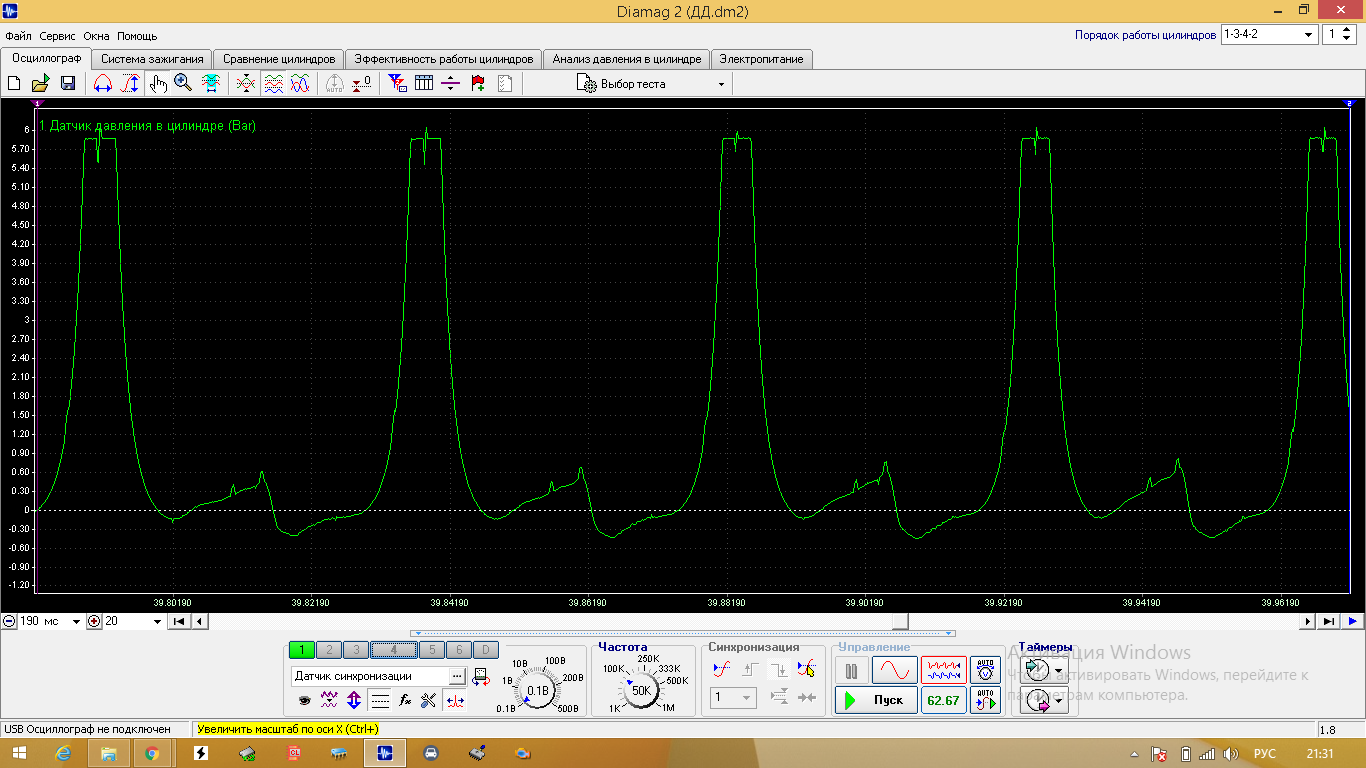1366x768 pixels.
Task: Switch to Электропитание tab
Action: pyautogui.click(x=761, y=59)
